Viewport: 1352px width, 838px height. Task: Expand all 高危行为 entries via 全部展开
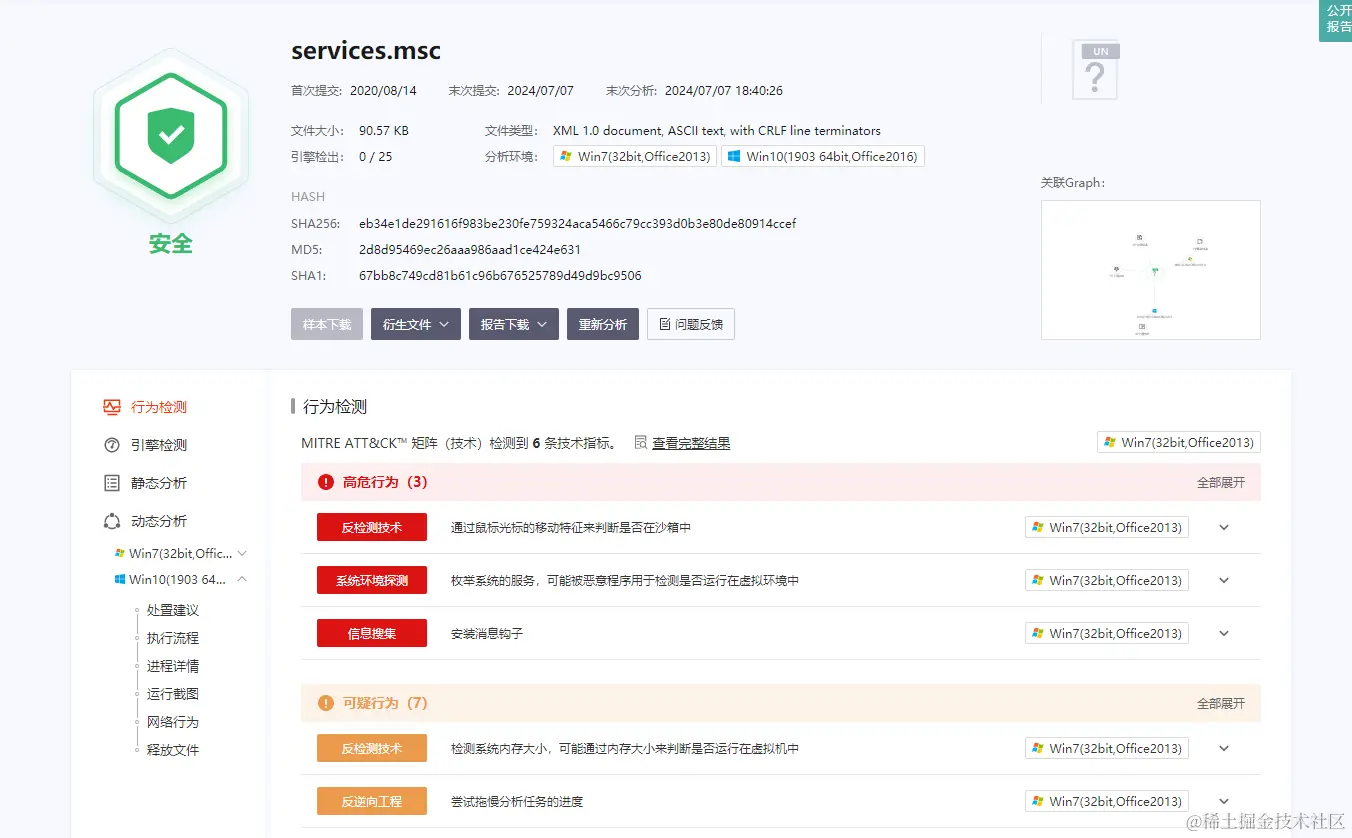click(x=1221, y=482)
